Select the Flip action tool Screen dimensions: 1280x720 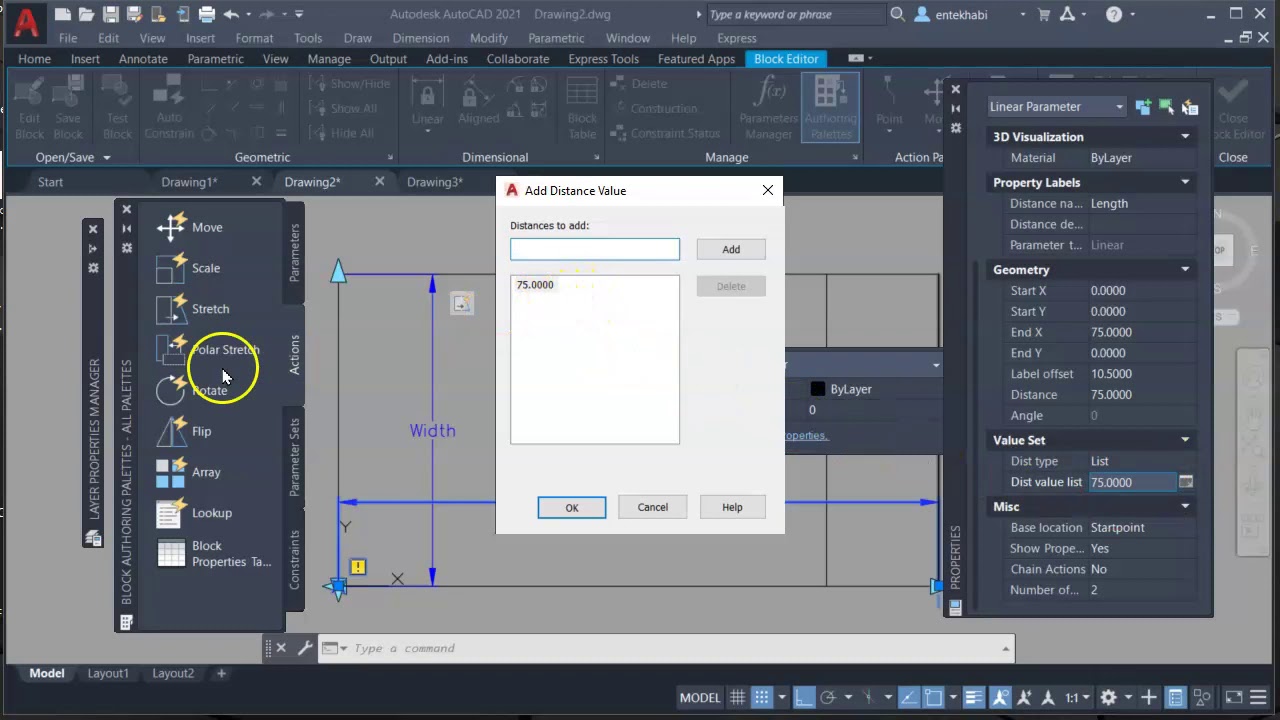[x=185, y=431]
